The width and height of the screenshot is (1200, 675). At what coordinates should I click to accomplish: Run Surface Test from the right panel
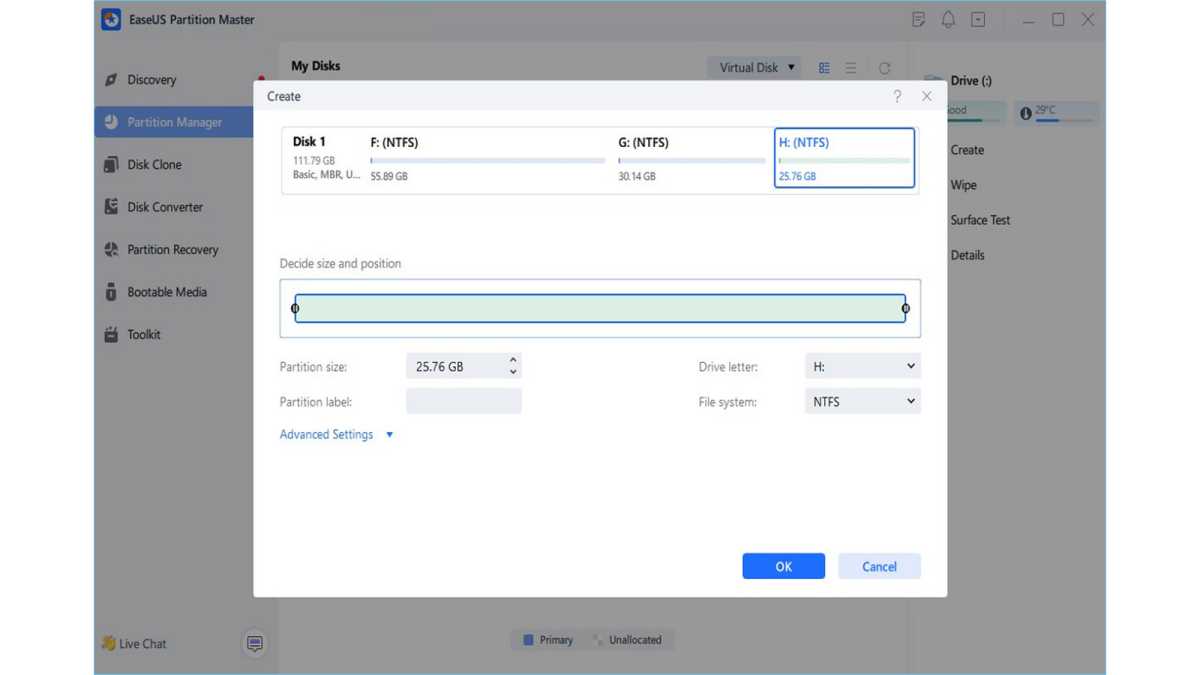tap(980, 220)
